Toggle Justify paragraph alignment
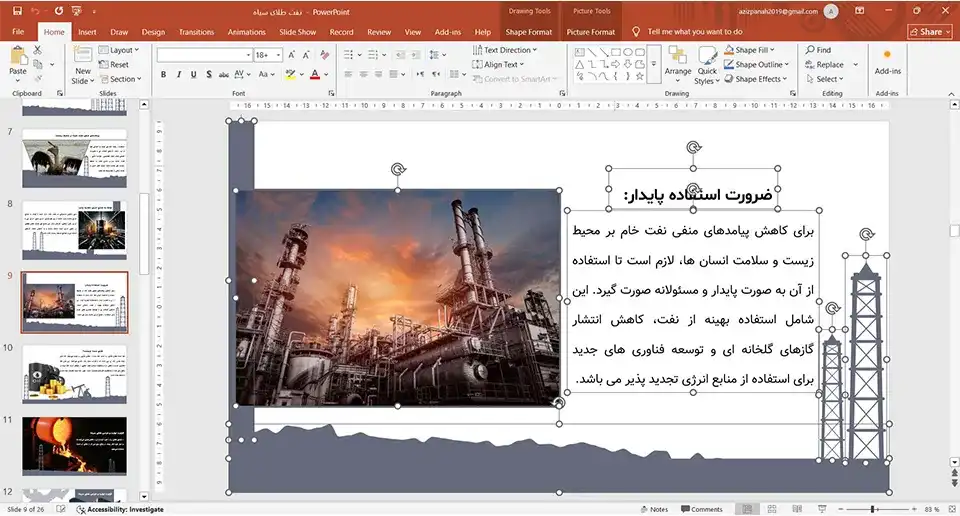This screenshot has height=516, width=960. pos(394,74)
